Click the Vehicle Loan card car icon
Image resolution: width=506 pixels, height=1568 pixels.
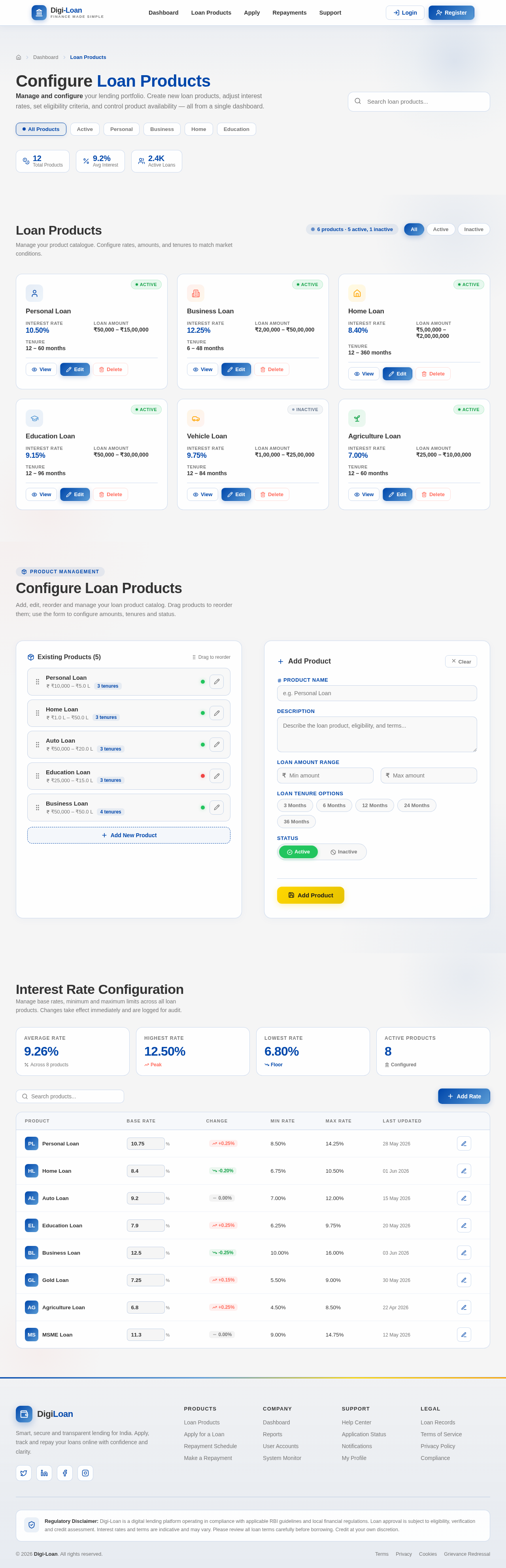coord(196,418)
